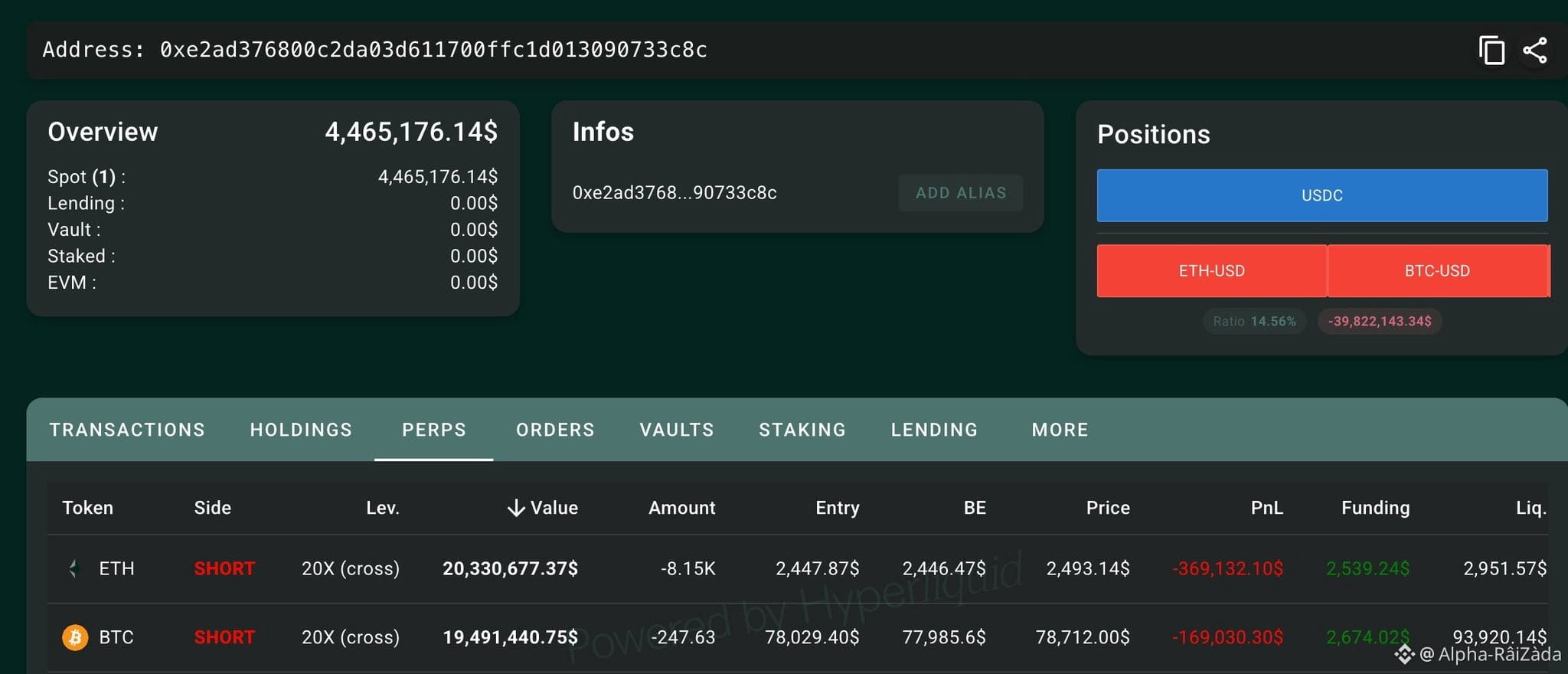Select the ETH-USD position block

click(1211, 270)
